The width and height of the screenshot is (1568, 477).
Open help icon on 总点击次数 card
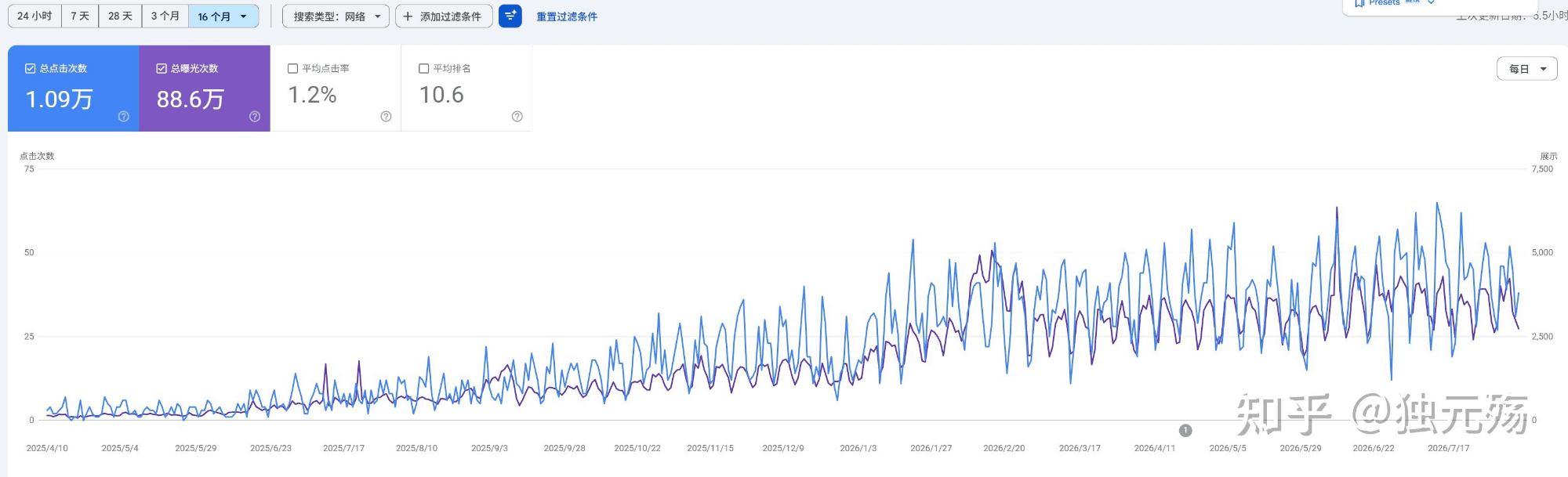(x=124, y=116)
